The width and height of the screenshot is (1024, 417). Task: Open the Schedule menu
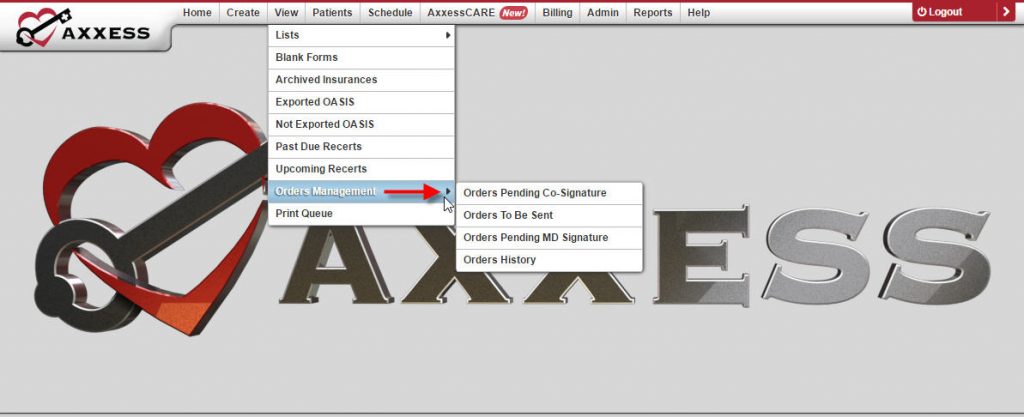[390, 12]
